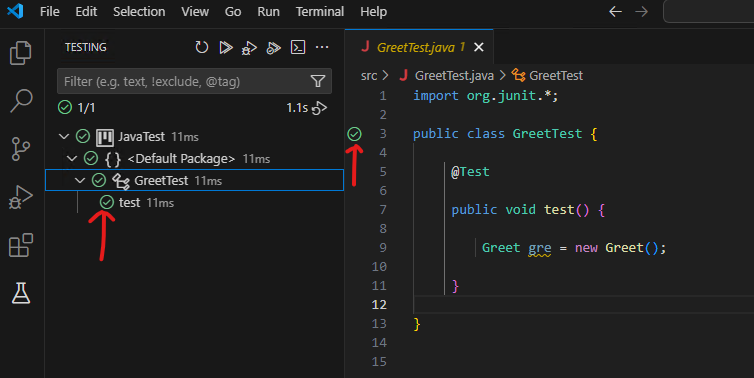The height and width of the screenshot is (378, 754).
Task: Close the GreetTest.java tab
Action: [478, 47]
